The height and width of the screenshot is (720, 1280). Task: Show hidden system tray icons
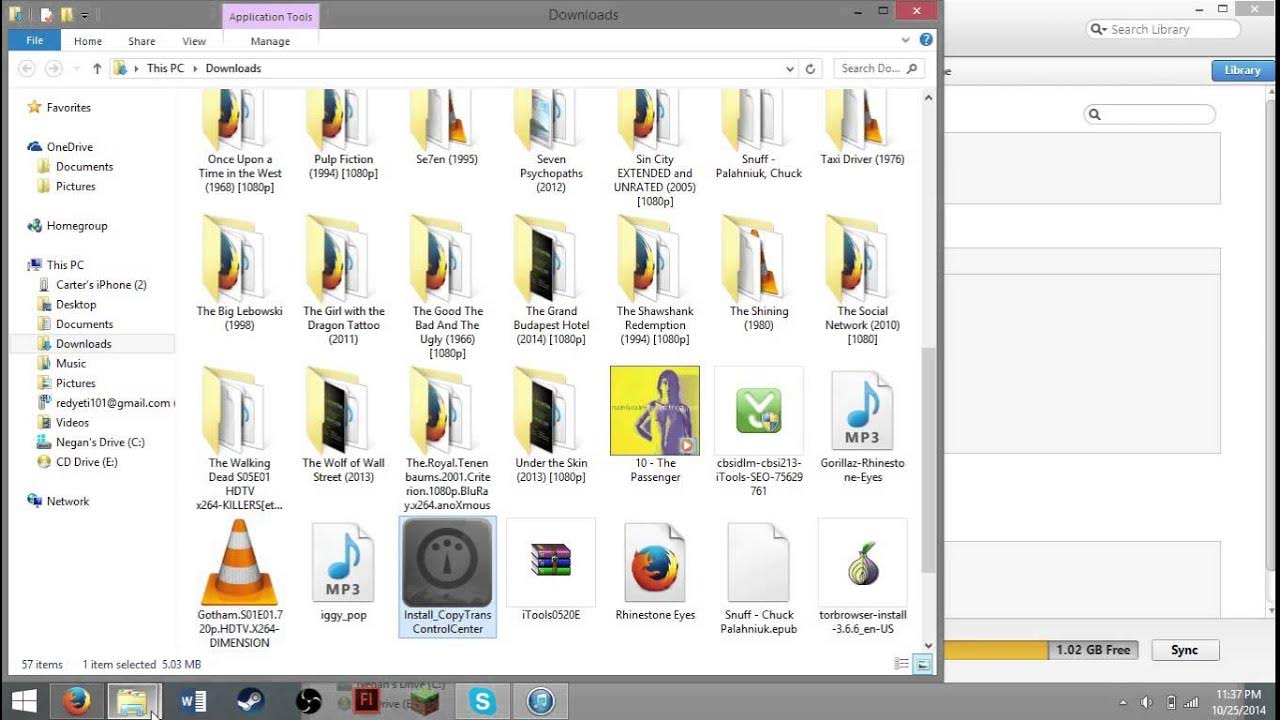click(1123, 702)
